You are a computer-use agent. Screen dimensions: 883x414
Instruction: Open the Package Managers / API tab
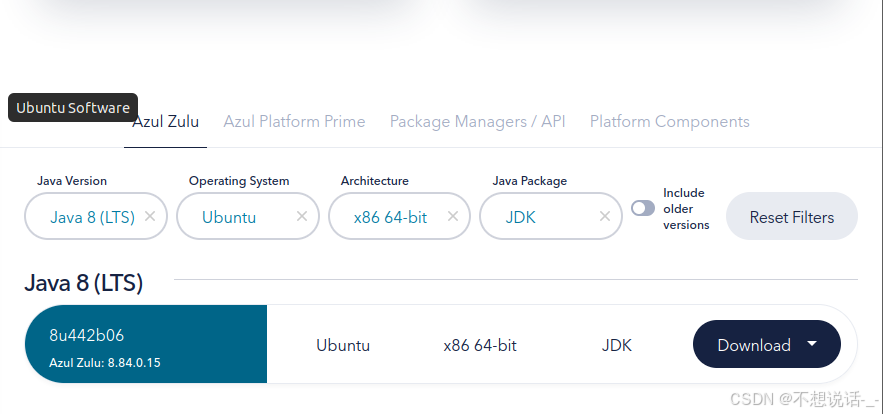478,122
